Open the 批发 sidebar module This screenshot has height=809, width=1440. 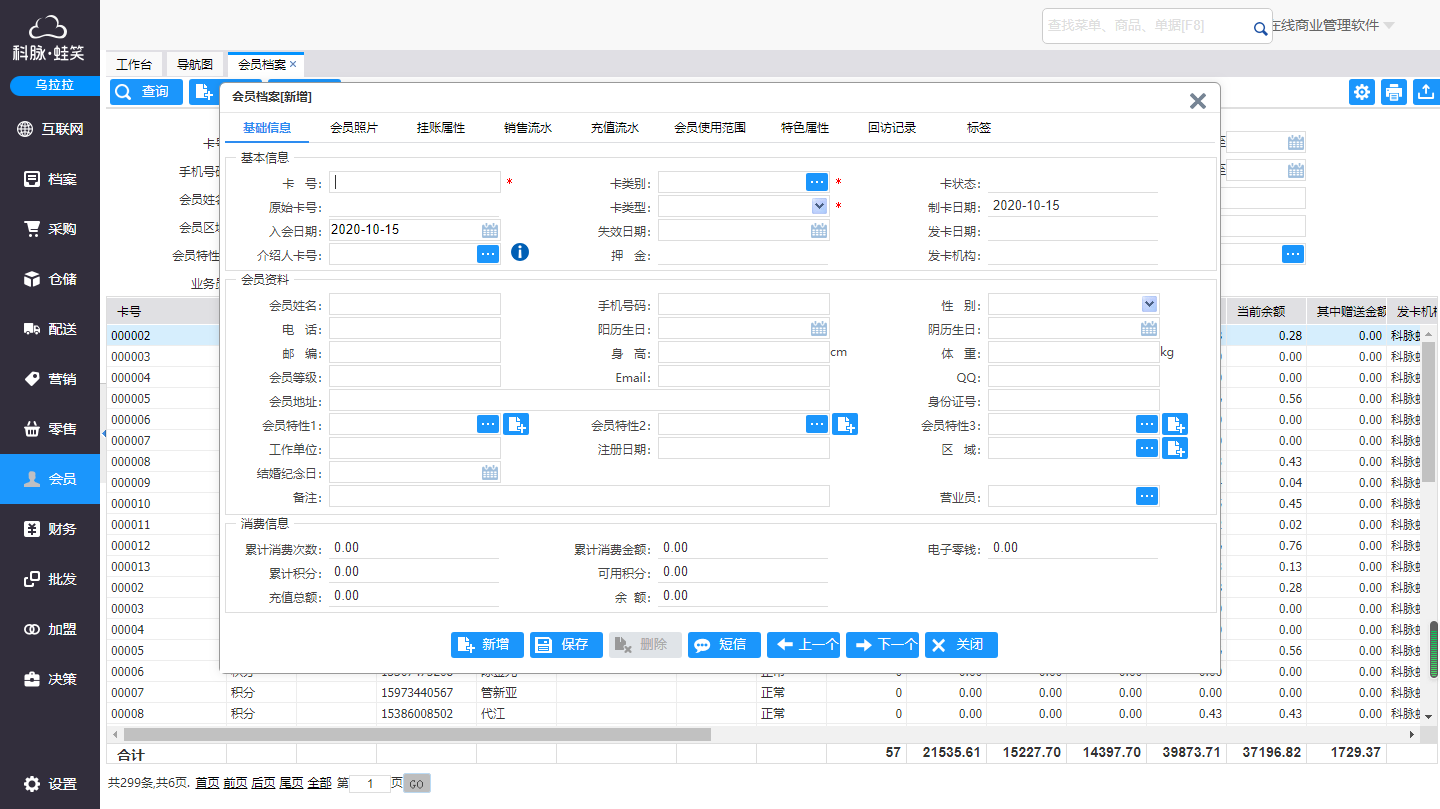coord(50,579)
